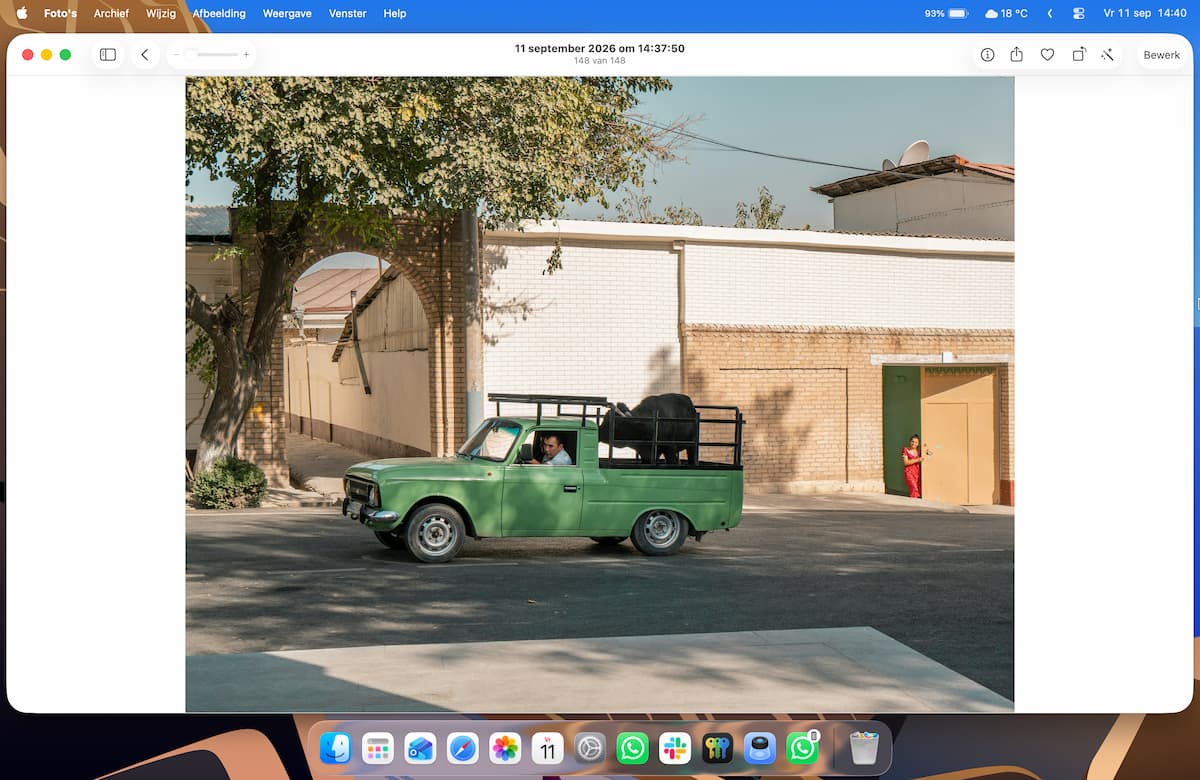Open System Settings from the Dock
This screenshot has width=1200, height=780.
(x=590, y=748)
